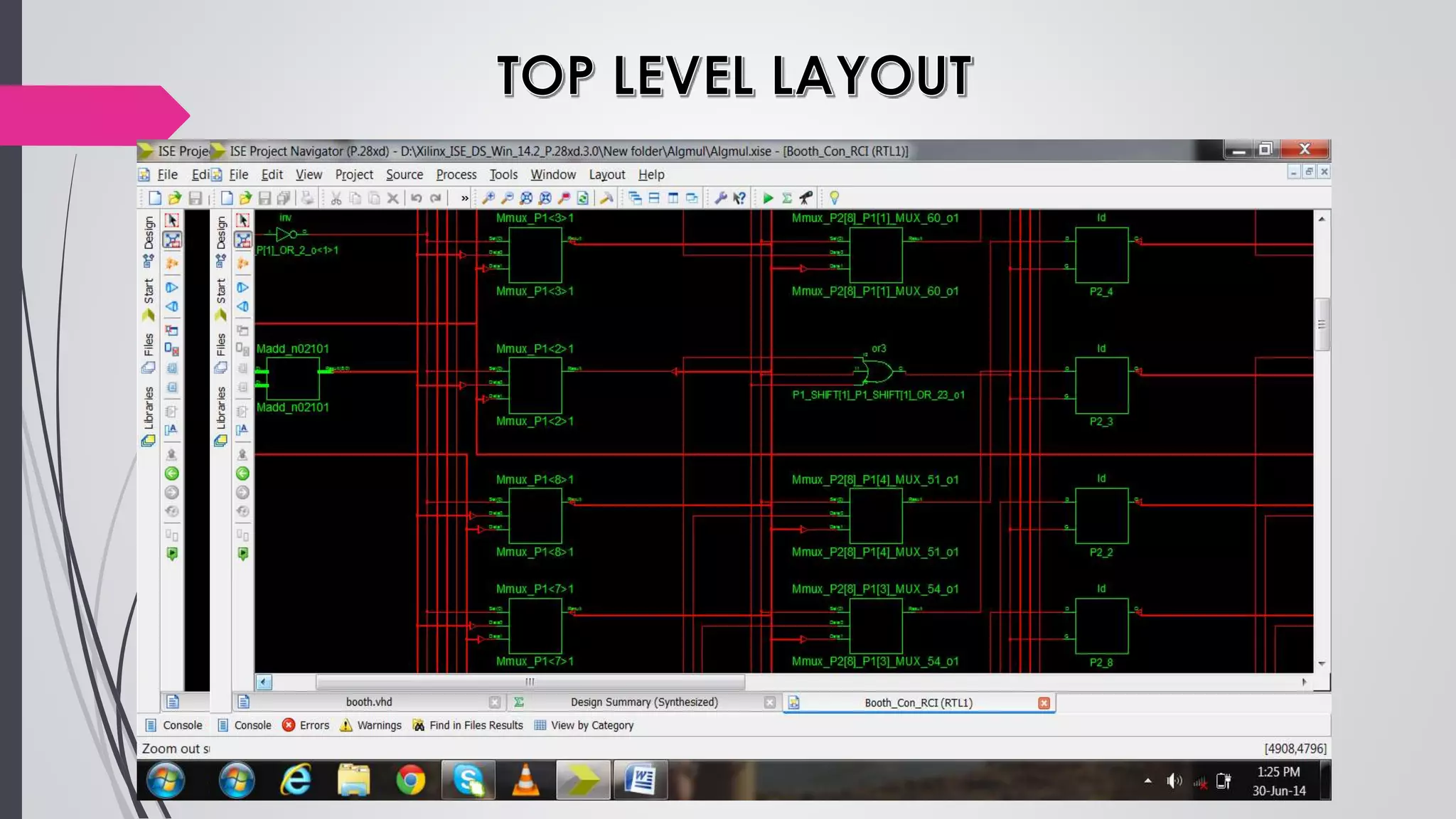Click the cascade windows toolbar icon

pyautogui.click(x=635, y=198)
